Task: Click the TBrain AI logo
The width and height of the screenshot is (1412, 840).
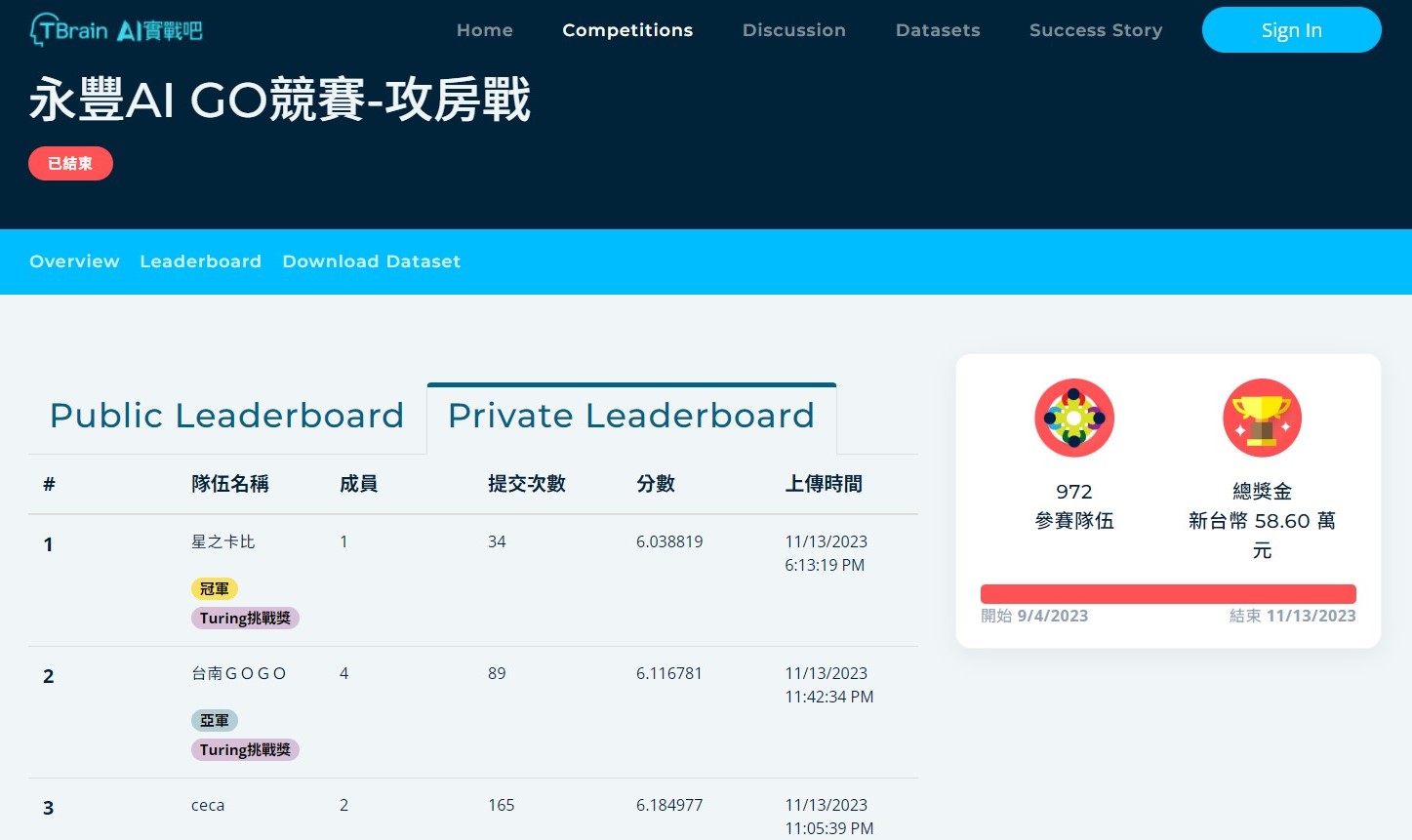Action: point(116,30)
